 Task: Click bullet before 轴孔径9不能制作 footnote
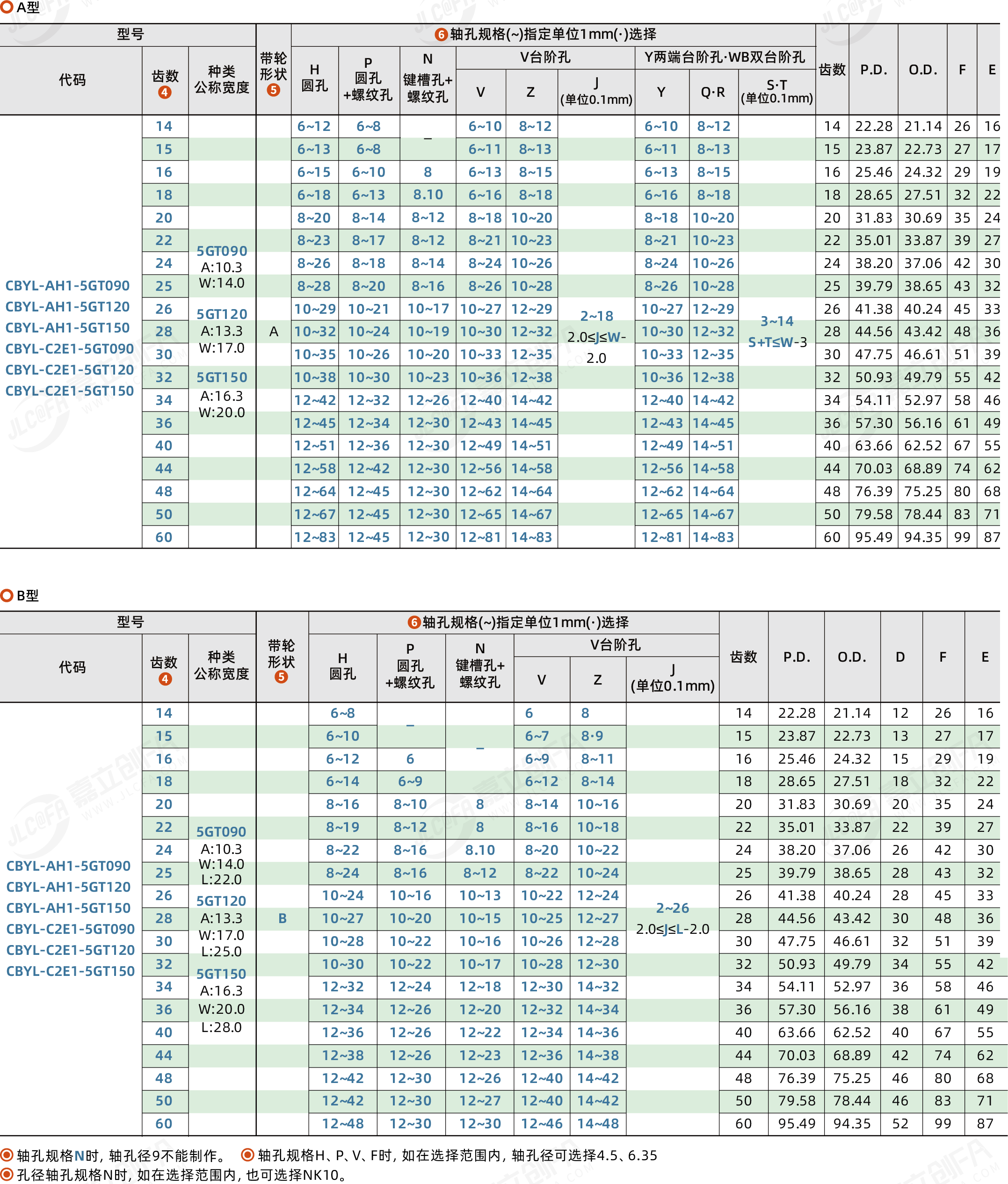(x=7, y=1155)
